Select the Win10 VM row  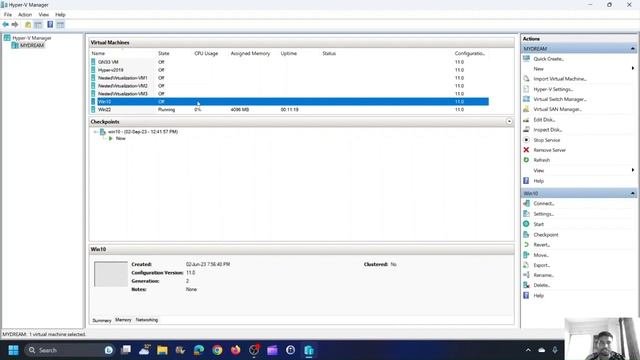[289, 102]
